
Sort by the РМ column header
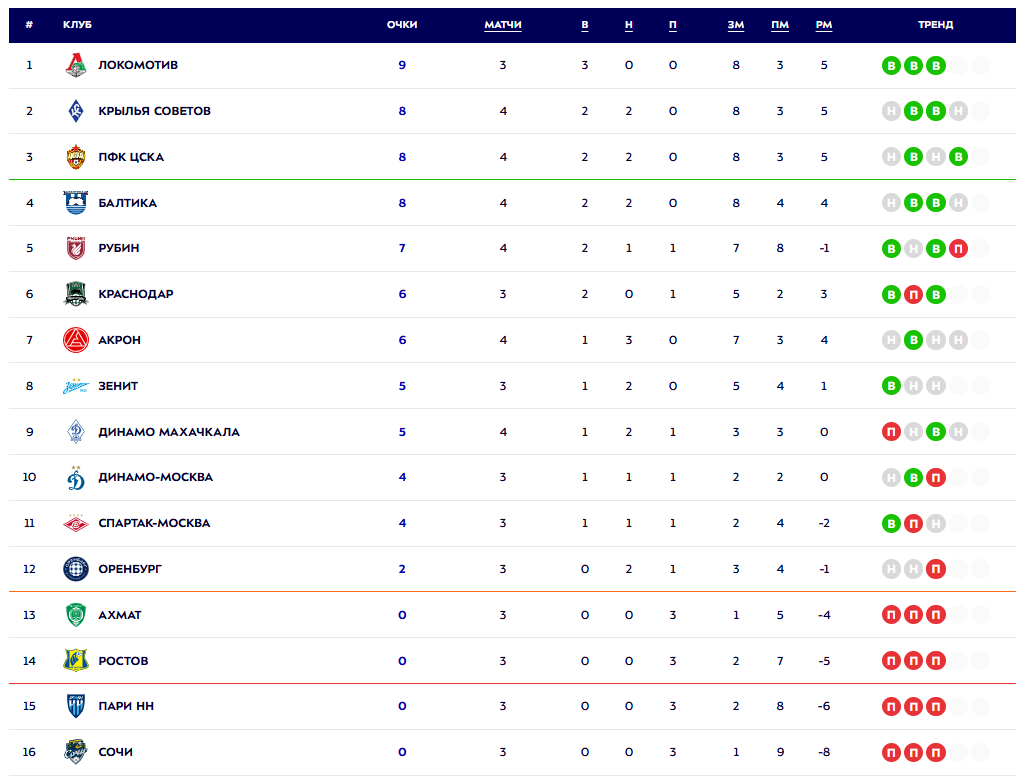(x=824, y=25)
